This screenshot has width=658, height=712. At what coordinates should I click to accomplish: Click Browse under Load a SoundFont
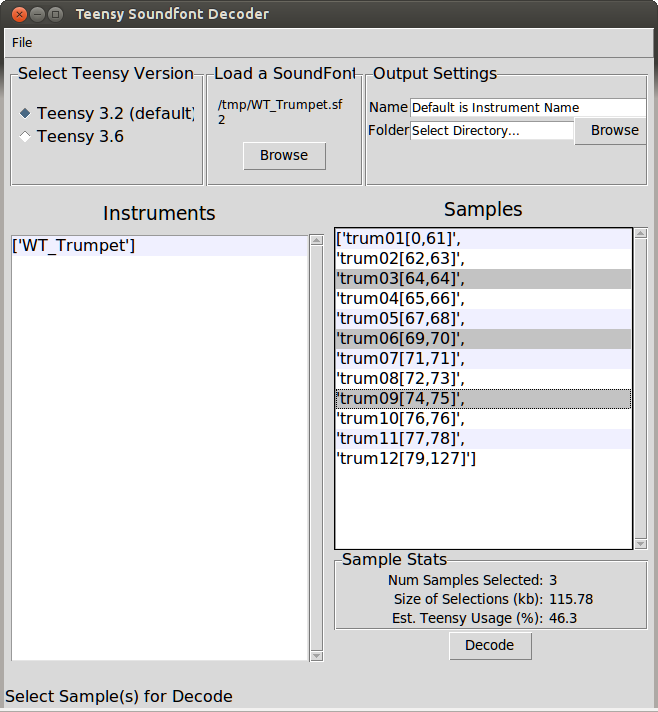tap(284, 156)
